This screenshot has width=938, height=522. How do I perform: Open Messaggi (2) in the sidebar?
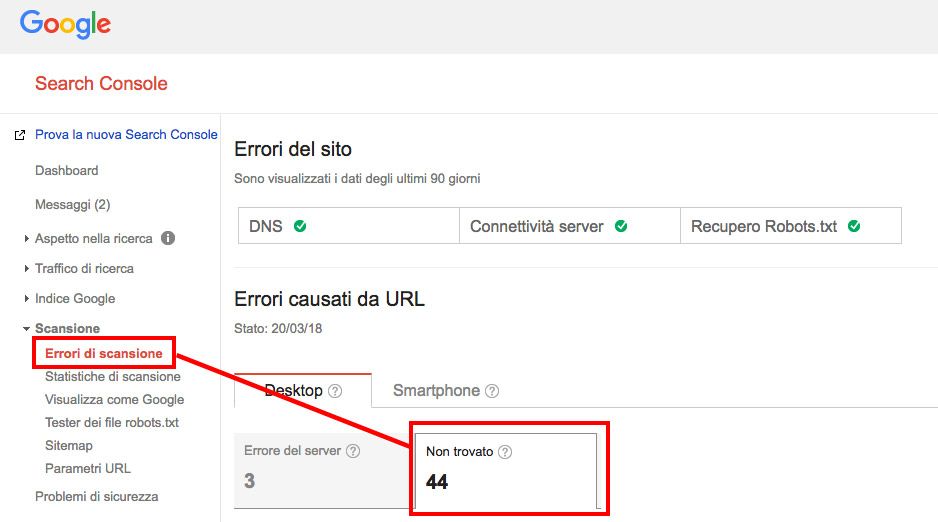pos(72,204)
